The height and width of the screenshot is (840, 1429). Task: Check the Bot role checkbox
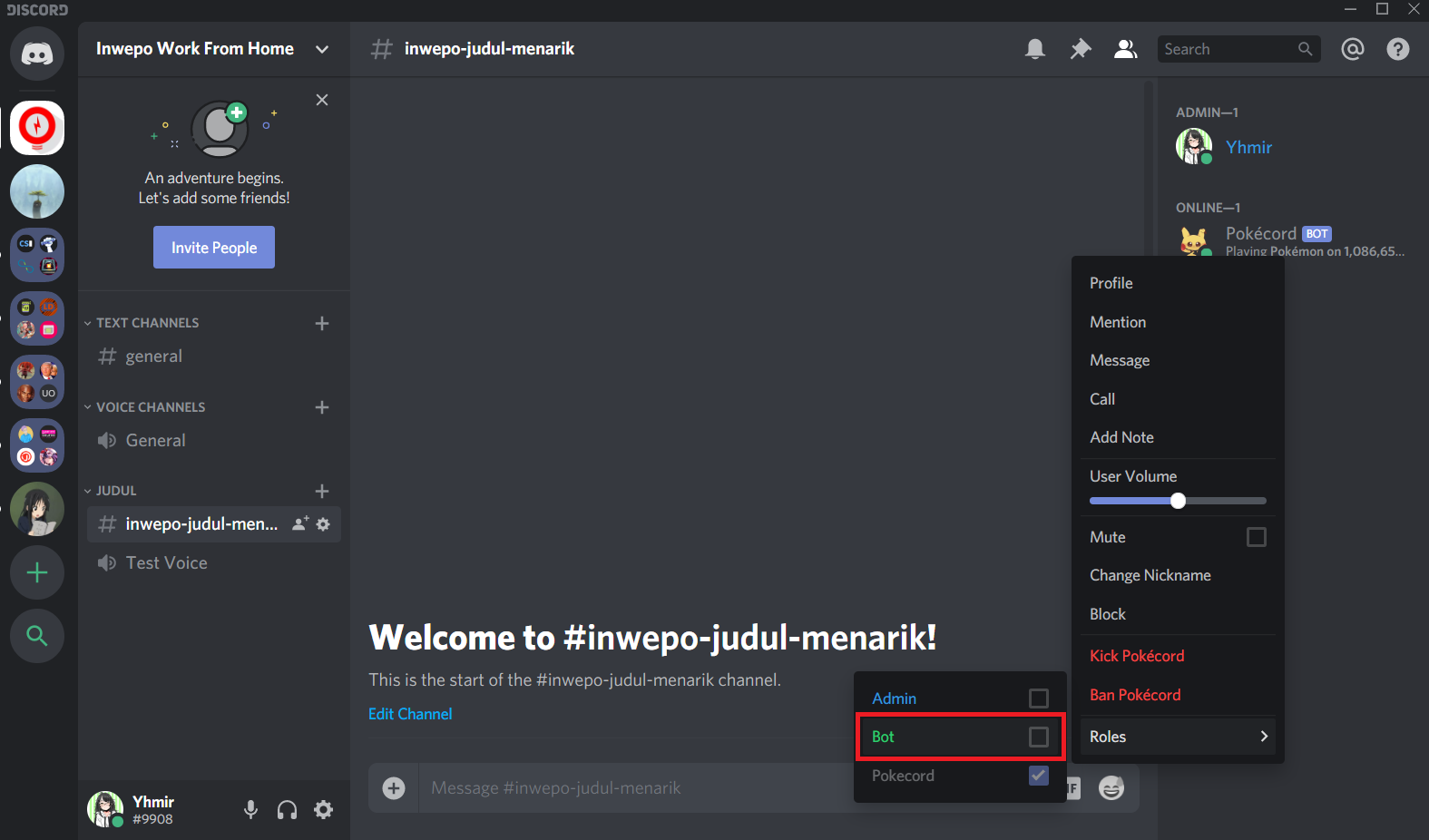click(x=1039, y=737)
